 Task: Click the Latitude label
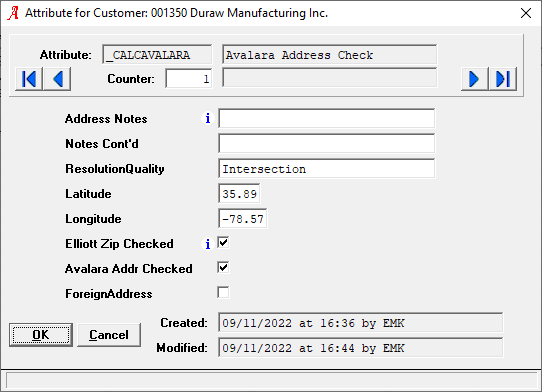pos(88,194)
